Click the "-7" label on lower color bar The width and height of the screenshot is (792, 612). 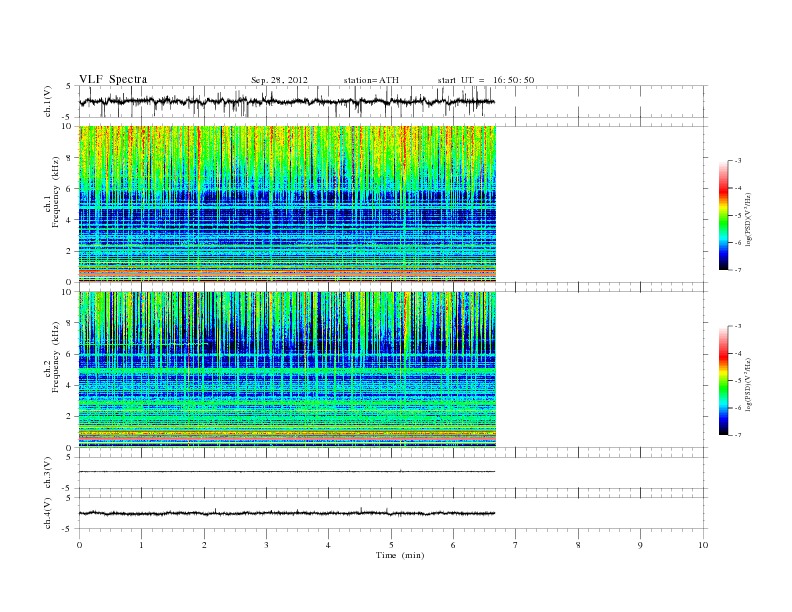738,435
